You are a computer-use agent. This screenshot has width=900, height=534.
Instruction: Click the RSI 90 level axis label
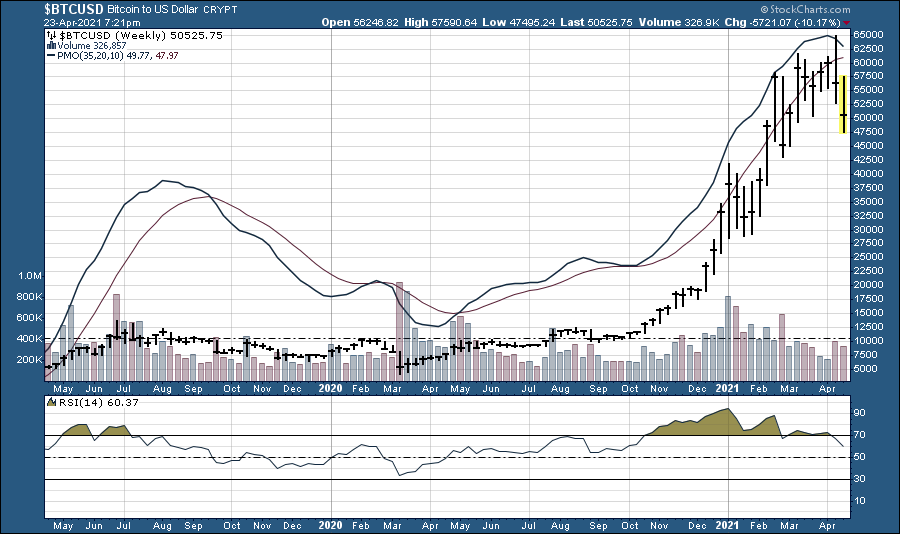pyautogui.click(x=858, y=412)
